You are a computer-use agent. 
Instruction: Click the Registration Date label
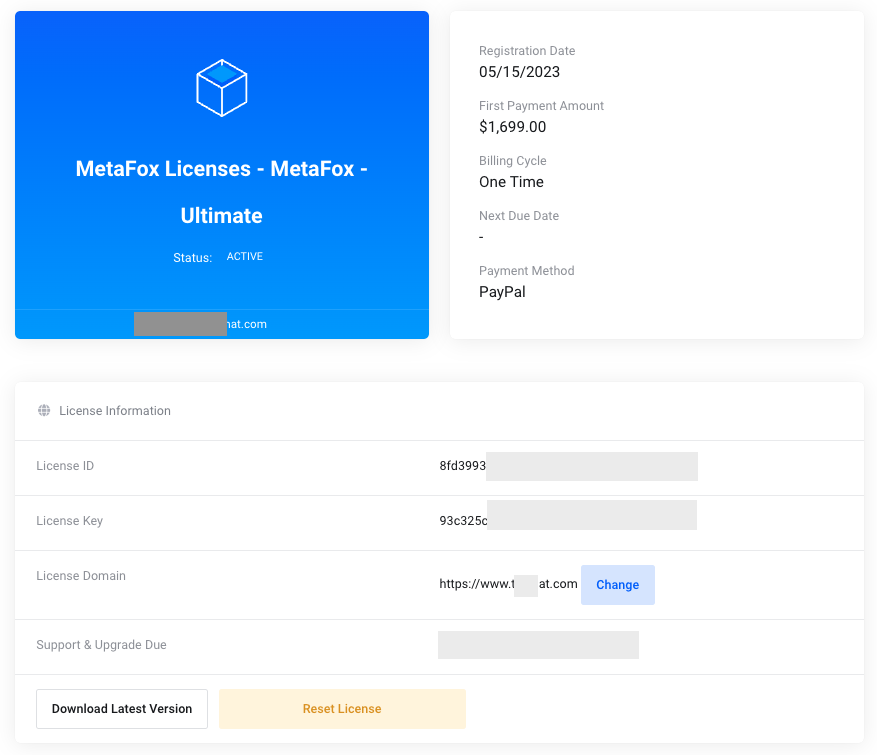click(x=527, y=51)
